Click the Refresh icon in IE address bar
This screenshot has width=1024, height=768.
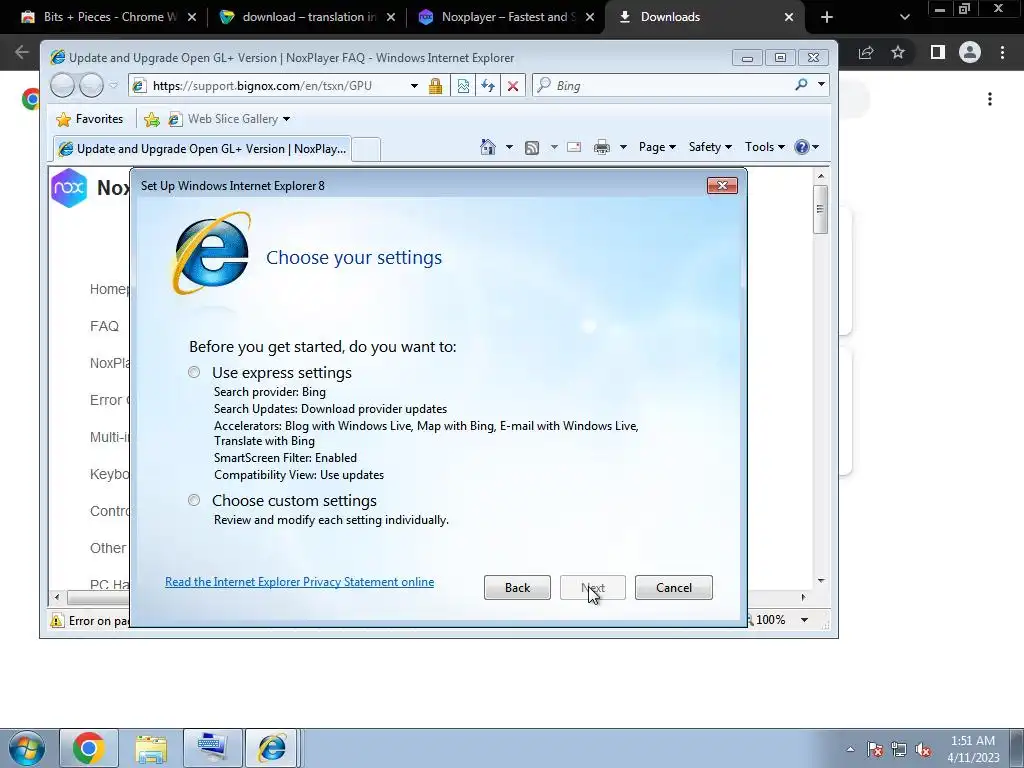pos(488,86)
